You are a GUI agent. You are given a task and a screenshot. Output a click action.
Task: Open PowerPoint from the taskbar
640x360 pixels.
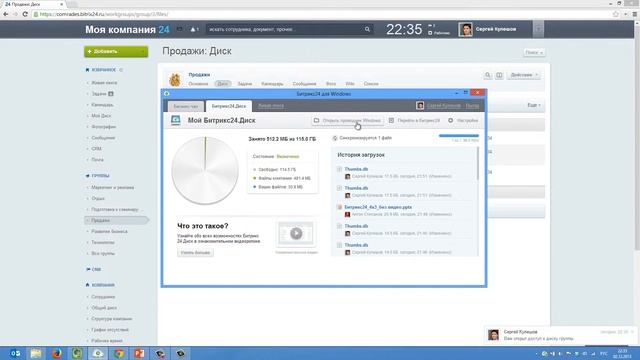(139, 353)
